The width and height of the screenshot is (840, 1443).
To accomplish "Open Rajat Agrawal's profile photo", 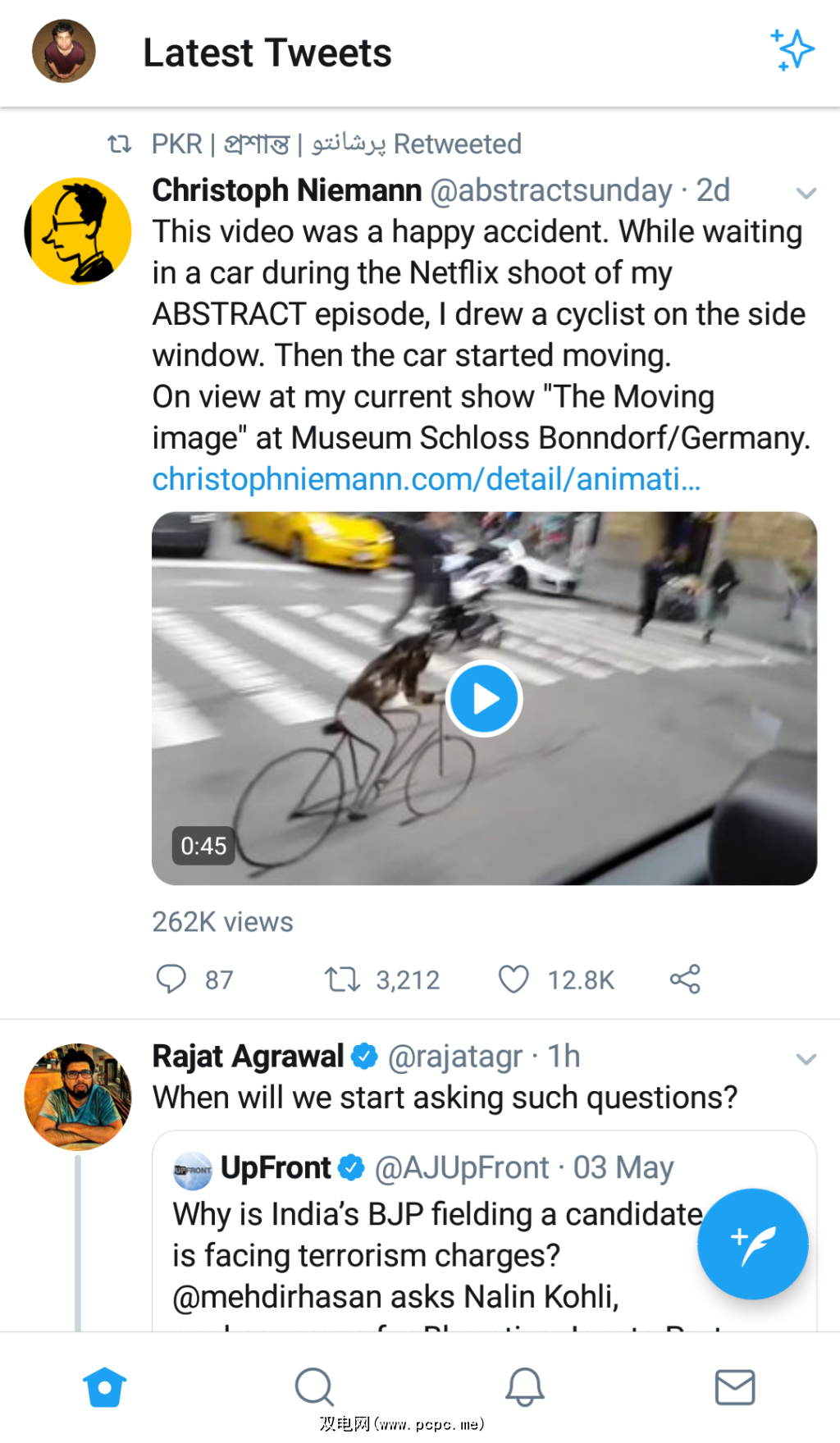I will (x=78, y=1096).
